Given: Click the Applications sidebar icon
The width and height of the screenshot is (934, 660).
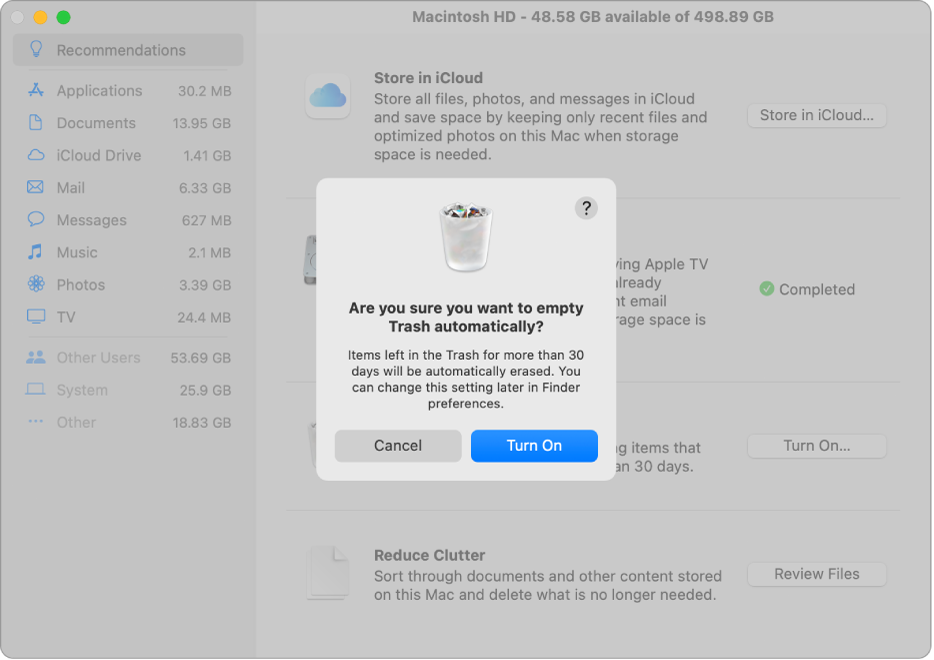Looking at the screenshot, I should (x=36, y=90).
